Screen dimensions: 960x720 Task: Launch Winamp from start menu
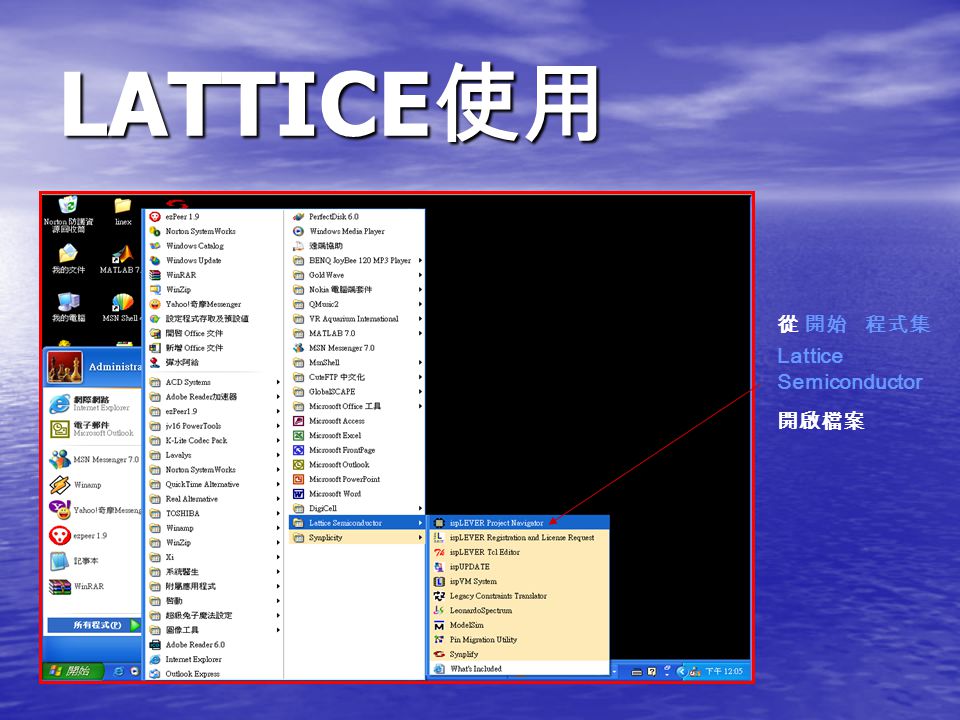[x=93, y=485]
